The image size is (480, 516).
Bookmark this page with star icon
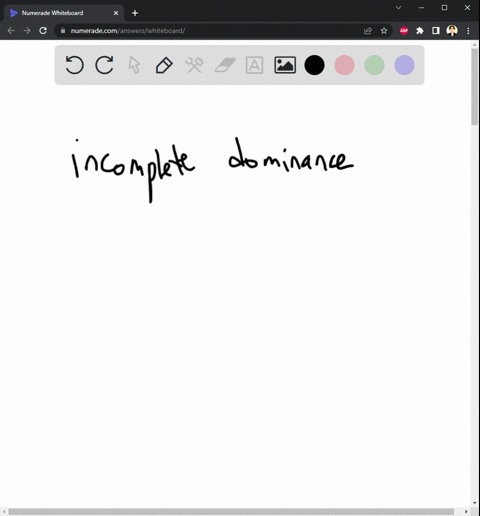pos(384,31)
